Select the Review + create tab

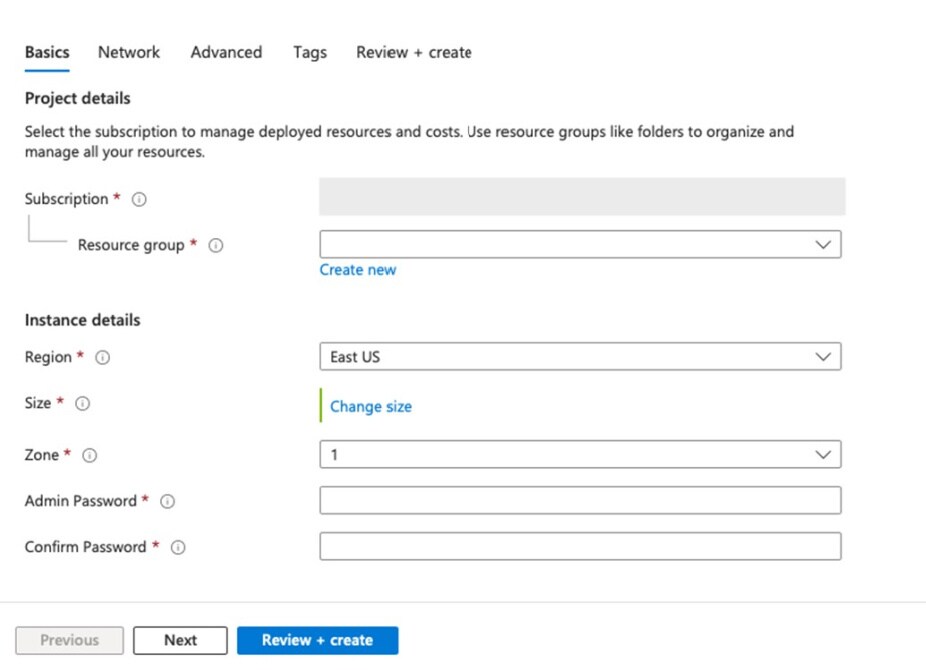413,52
